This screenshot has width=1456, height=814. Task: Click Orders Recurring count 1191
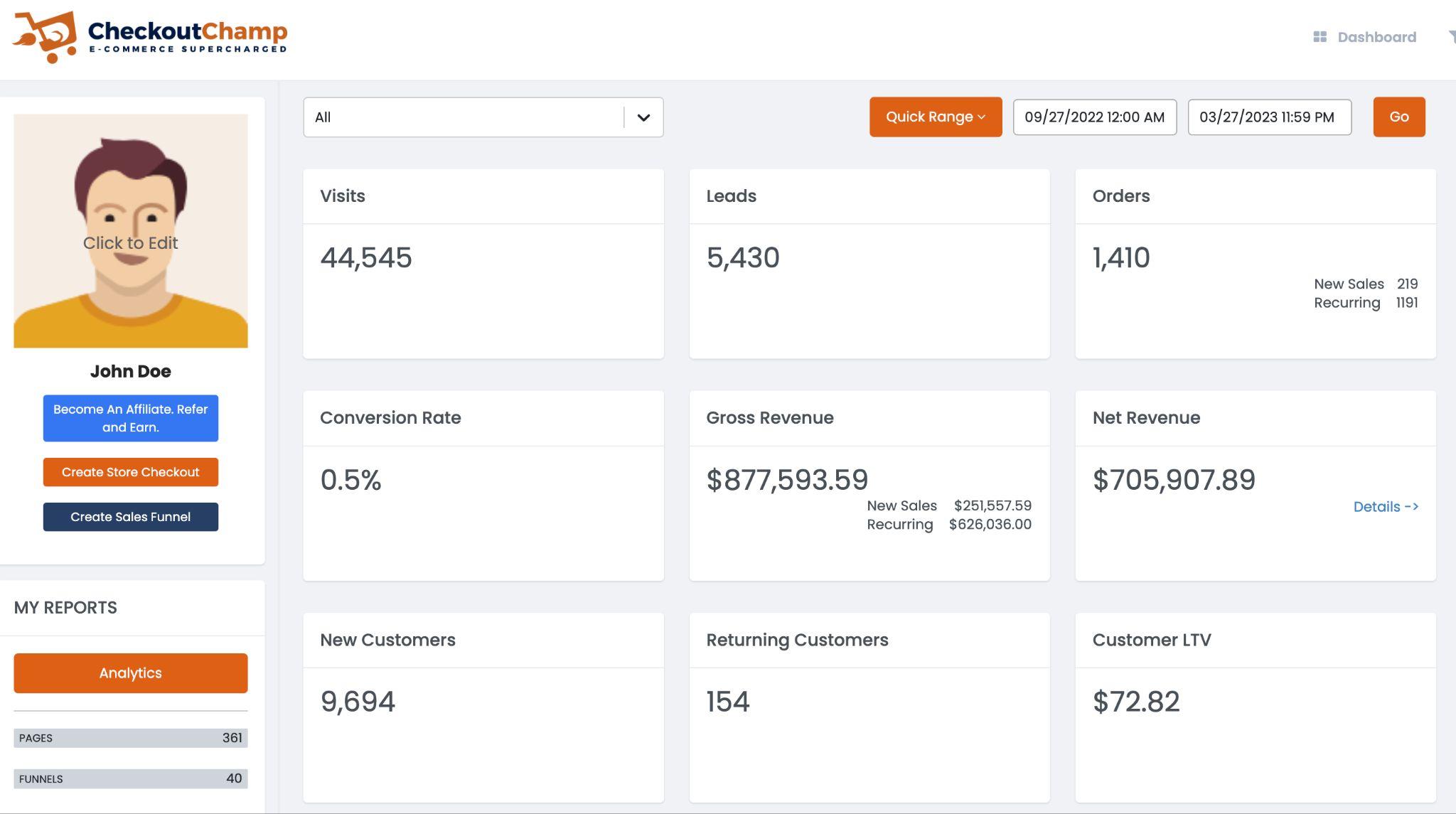coord(1407,302)
